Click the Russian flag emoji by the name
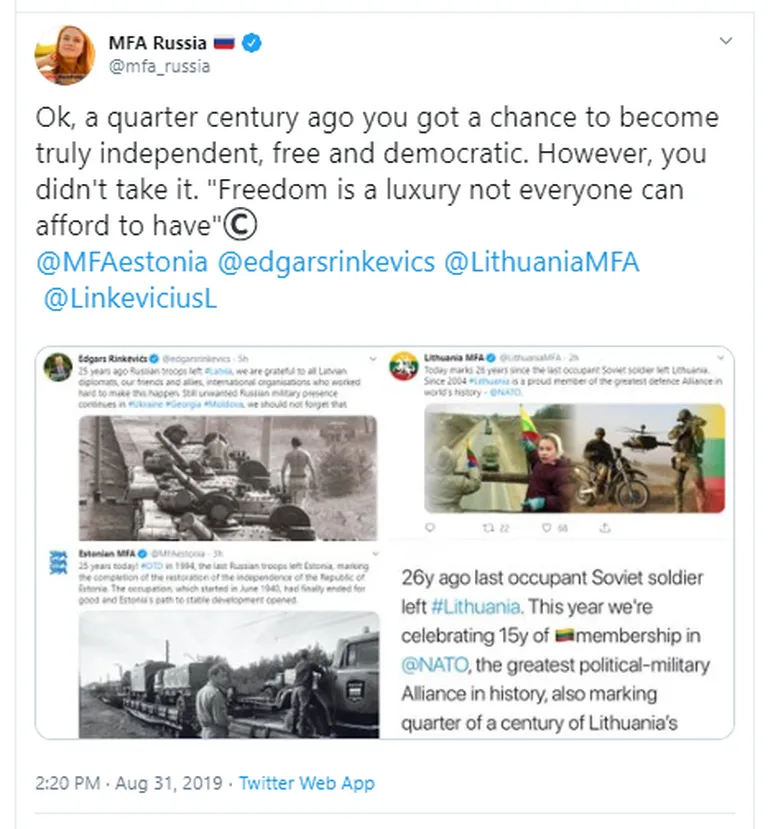Screen dimensions: 768x829 pos(224,42)
